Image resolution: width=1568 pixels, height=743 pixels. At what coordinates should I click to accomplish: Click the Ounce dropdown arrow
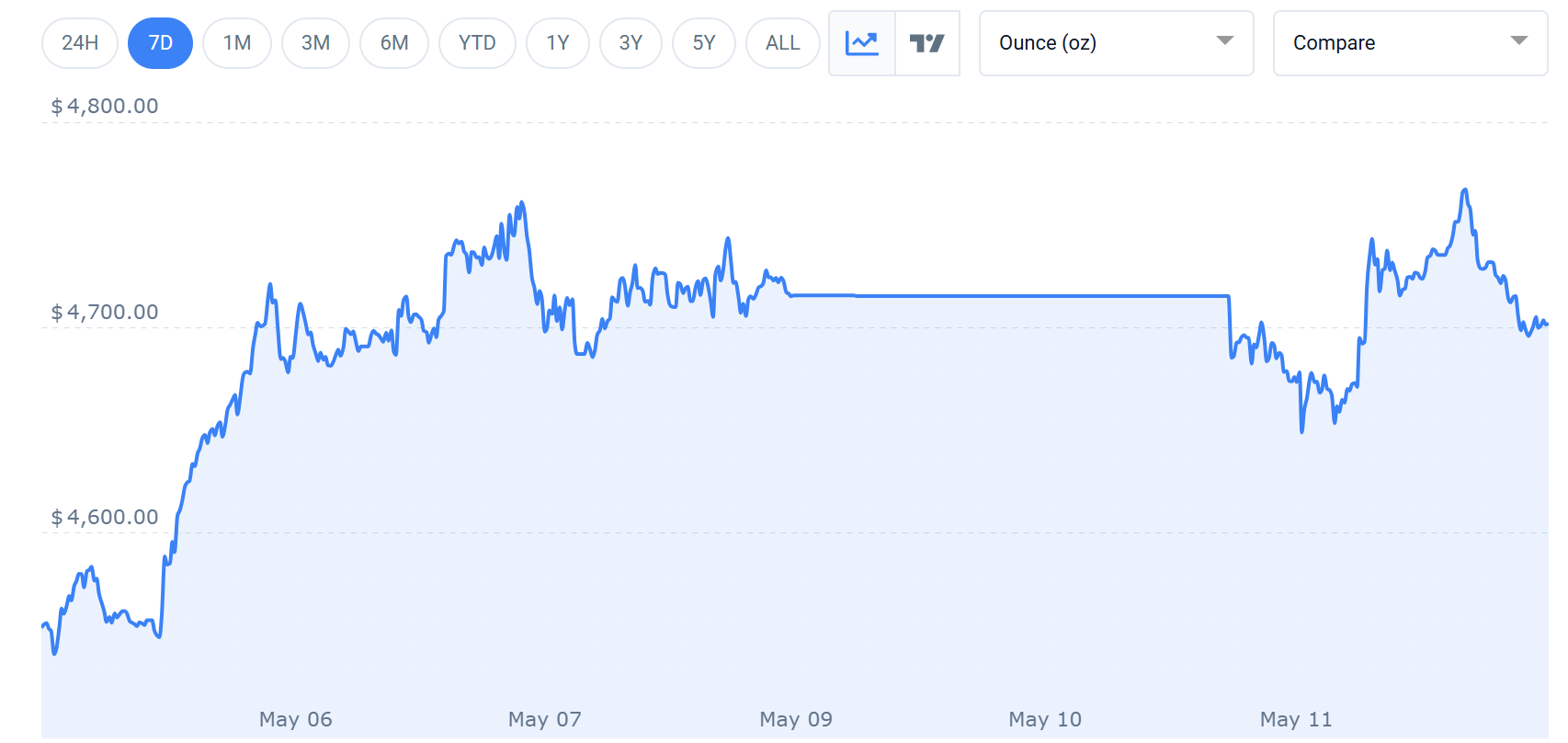tap(1225, 40)
